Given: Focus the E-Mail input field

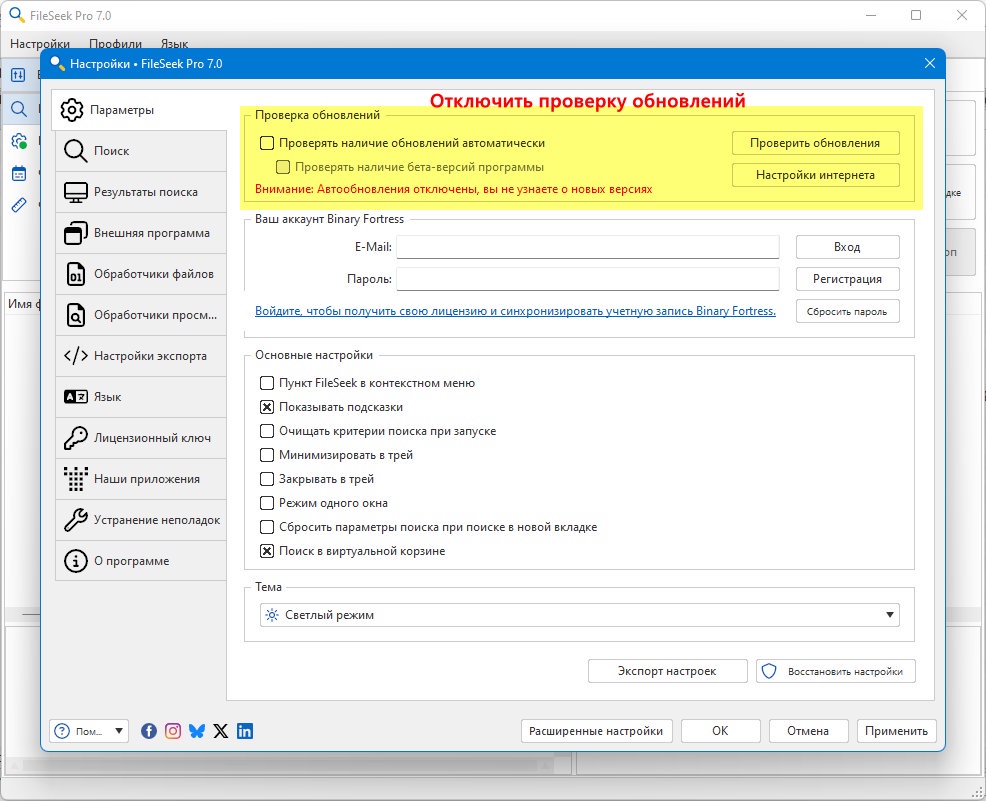Looking at the screenshot, I should [x=588, y=247].
